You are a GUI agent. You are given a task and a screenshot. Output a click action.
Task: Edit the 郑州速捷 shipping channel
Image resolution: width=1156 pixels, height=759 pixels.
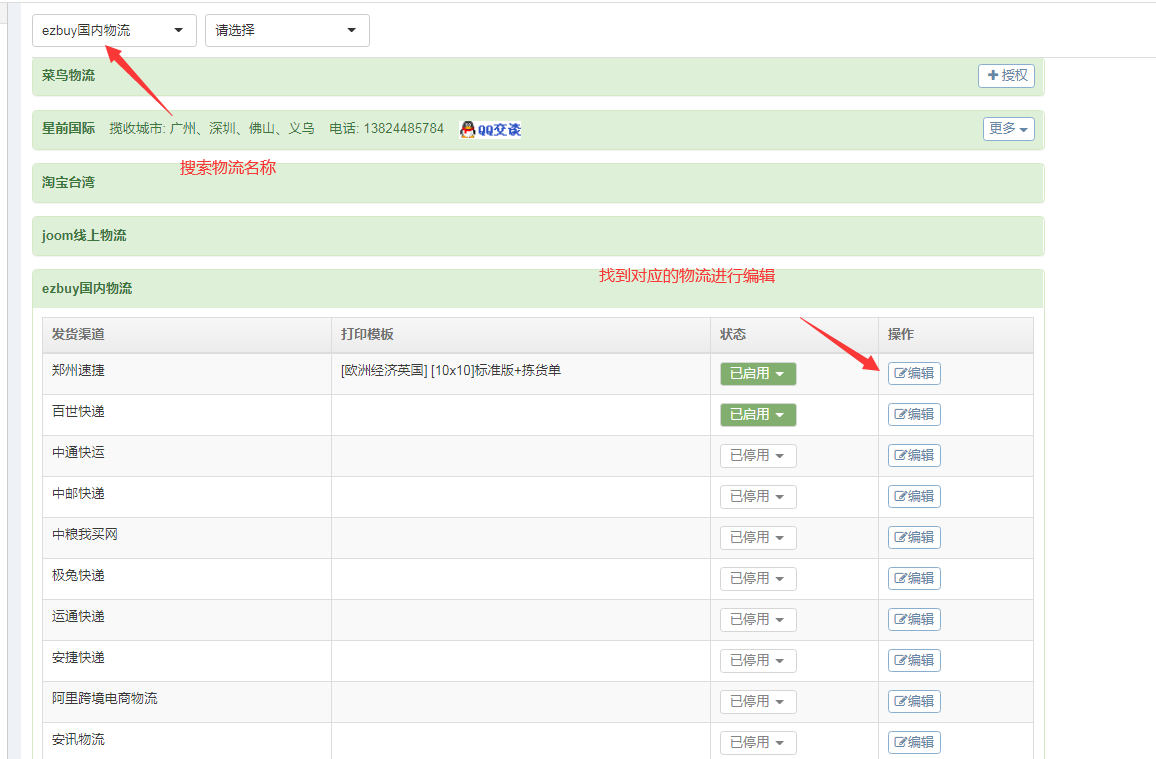914,373
